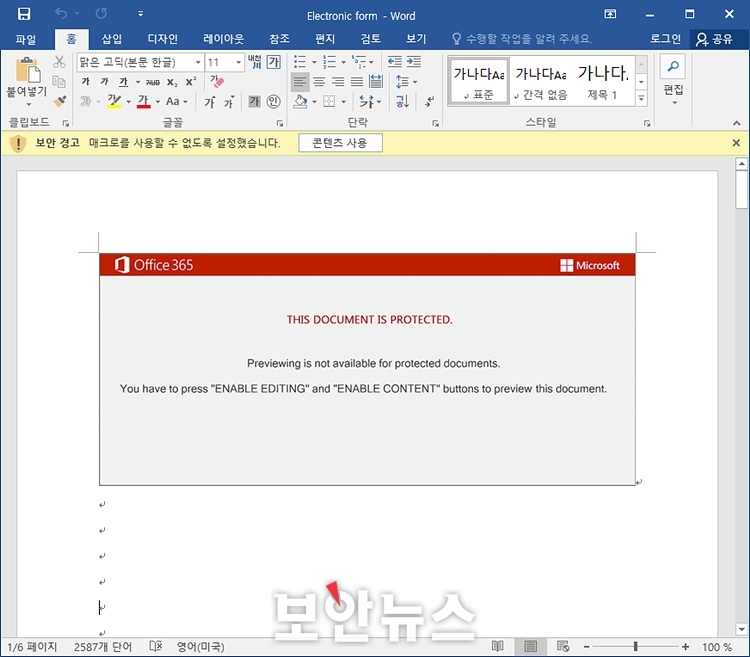Toggle center alignment button

(x=319, y=82)
